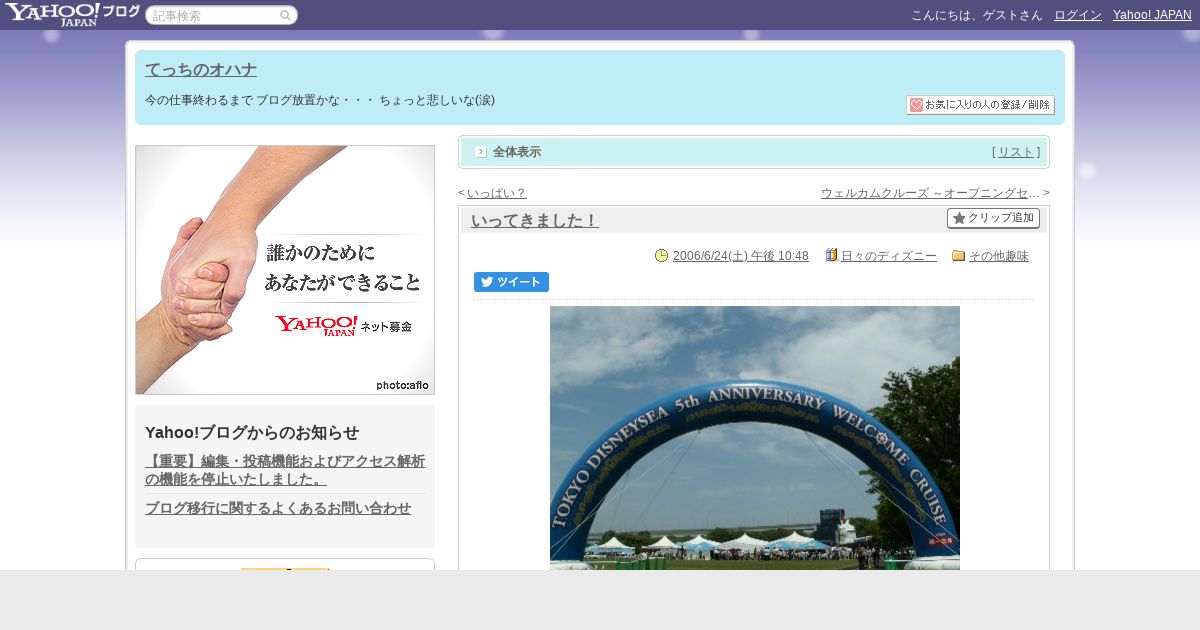Viewport: 1200px width, 630px height.
Task: Open the ログイン link
Action: pyautogui.click(x=1078, y=15)
